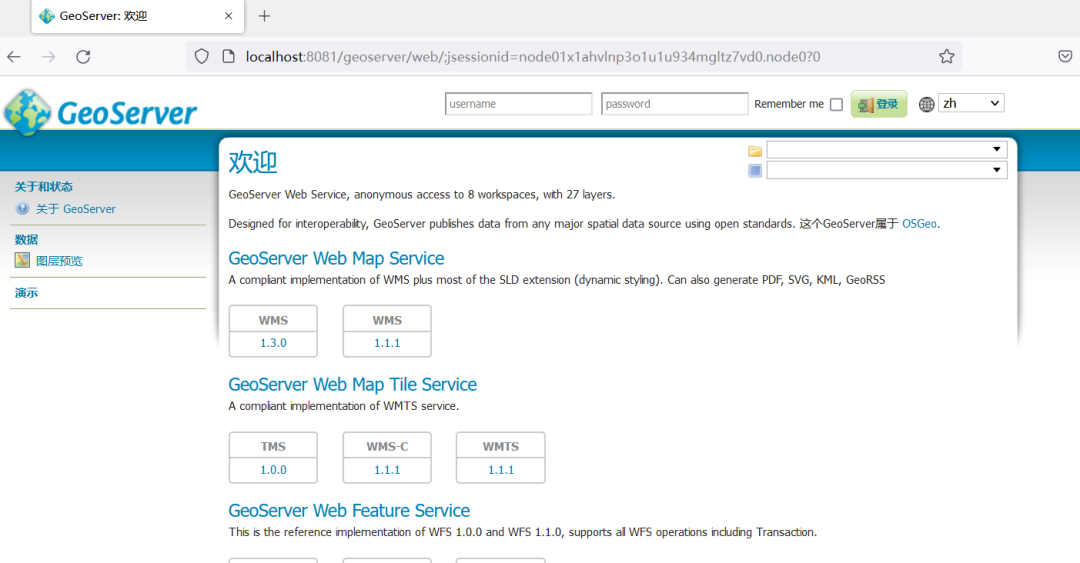This screenshot has width=1080, height=563.
Task: Click in the username field
Action: click(x=519, y=104)
